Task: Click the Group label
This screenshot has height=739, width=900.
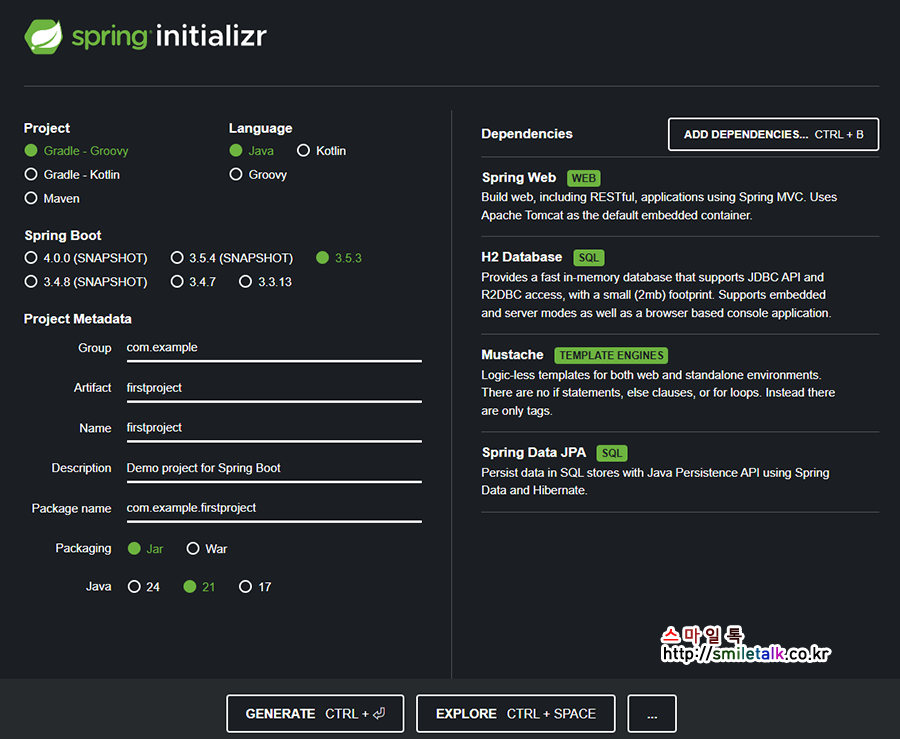Action: pos(95,348)
